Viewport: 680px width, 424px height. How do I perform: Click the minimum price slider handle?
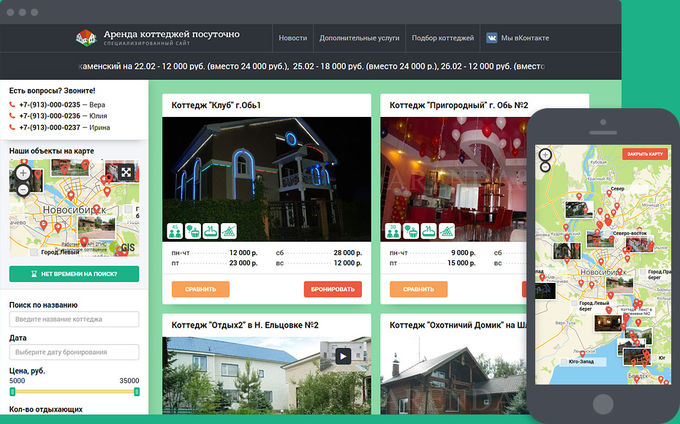click(x=11, y=391)
